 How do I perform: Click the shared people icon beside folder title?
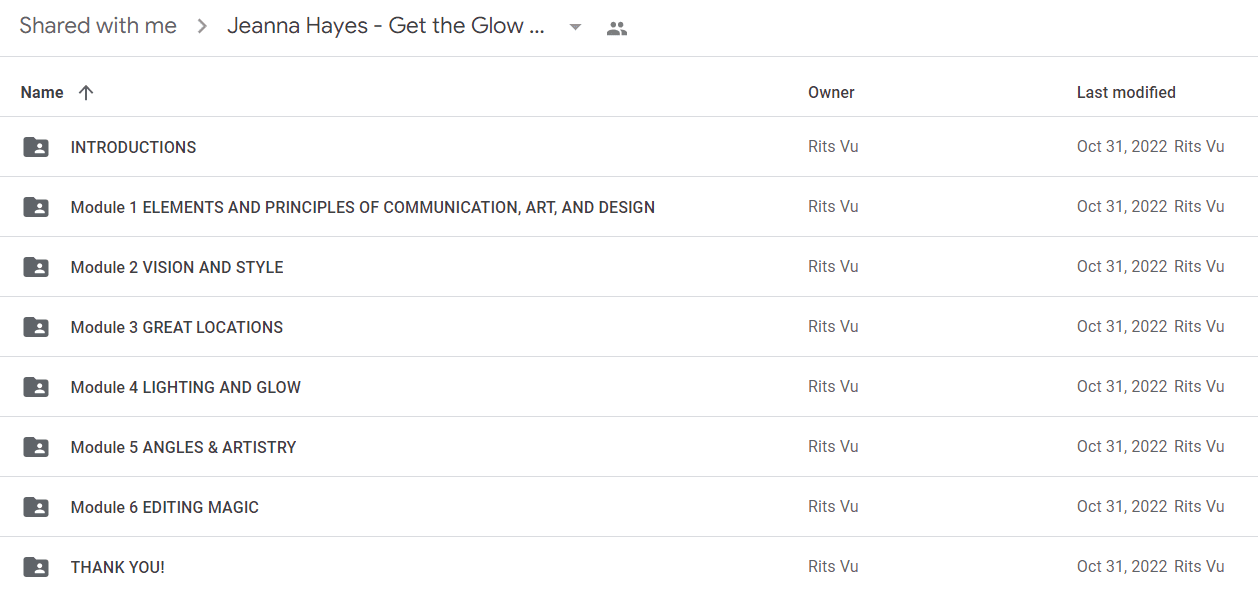[617, 28]
